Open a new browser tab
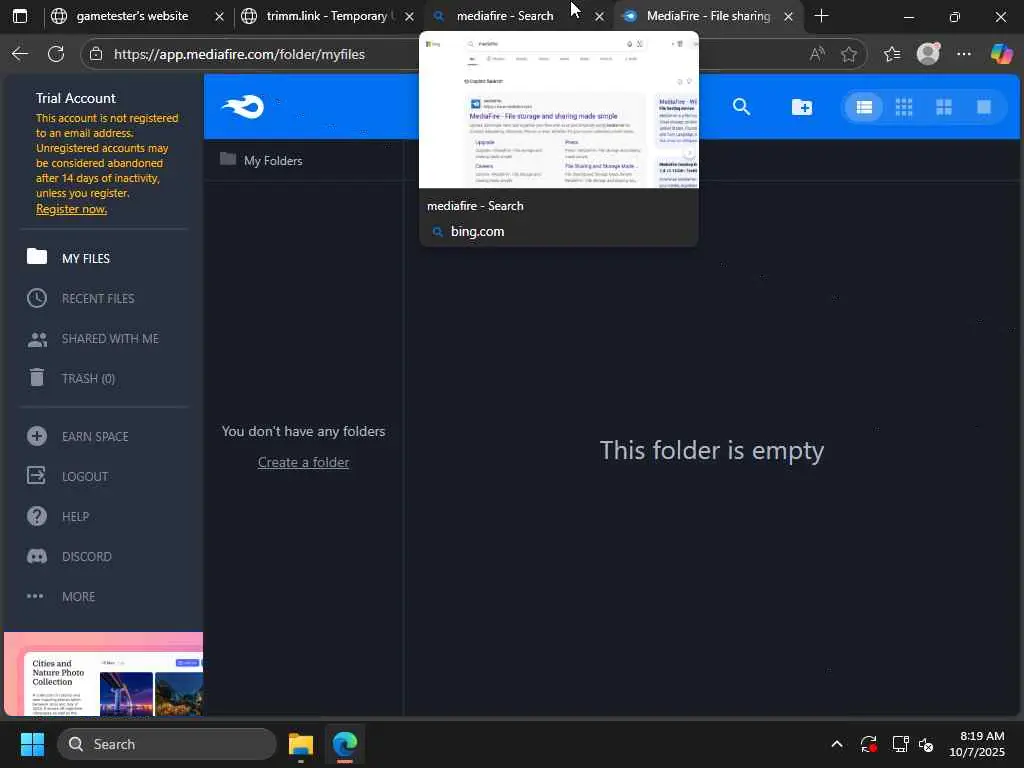The height and width of the screenshot is (768, 1024). [x=822, y=16]
